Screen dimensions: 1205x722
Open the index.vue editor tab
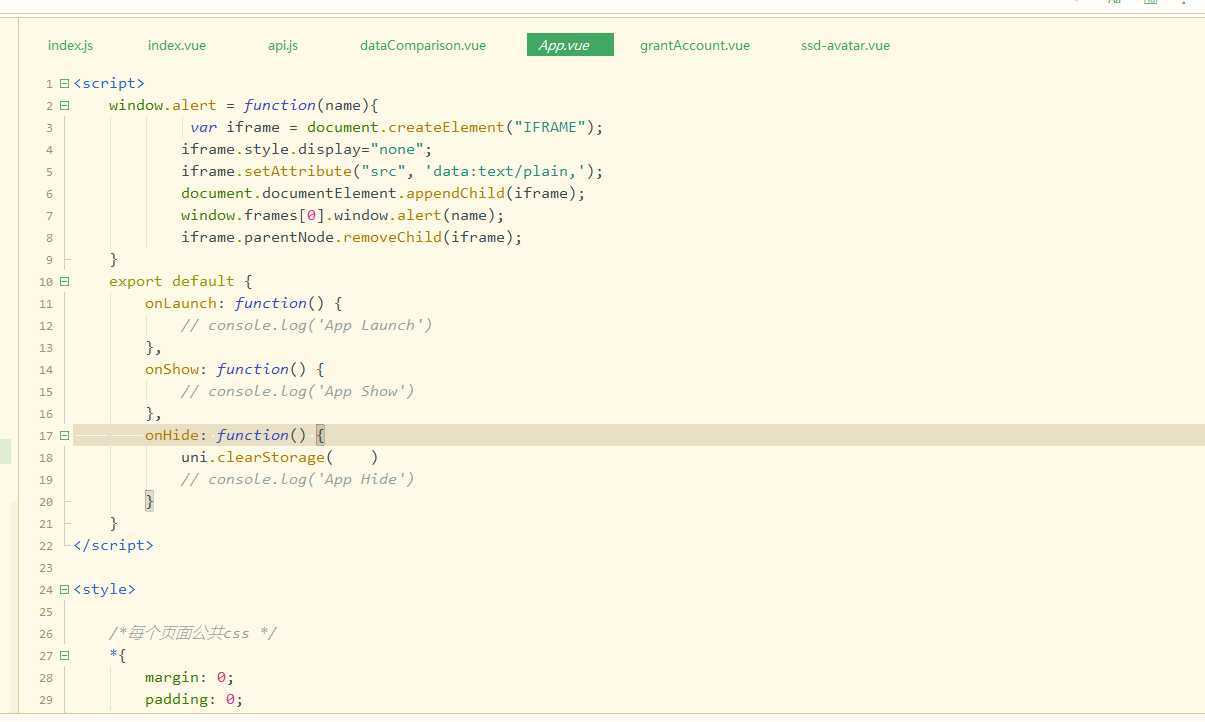(176, 45)
